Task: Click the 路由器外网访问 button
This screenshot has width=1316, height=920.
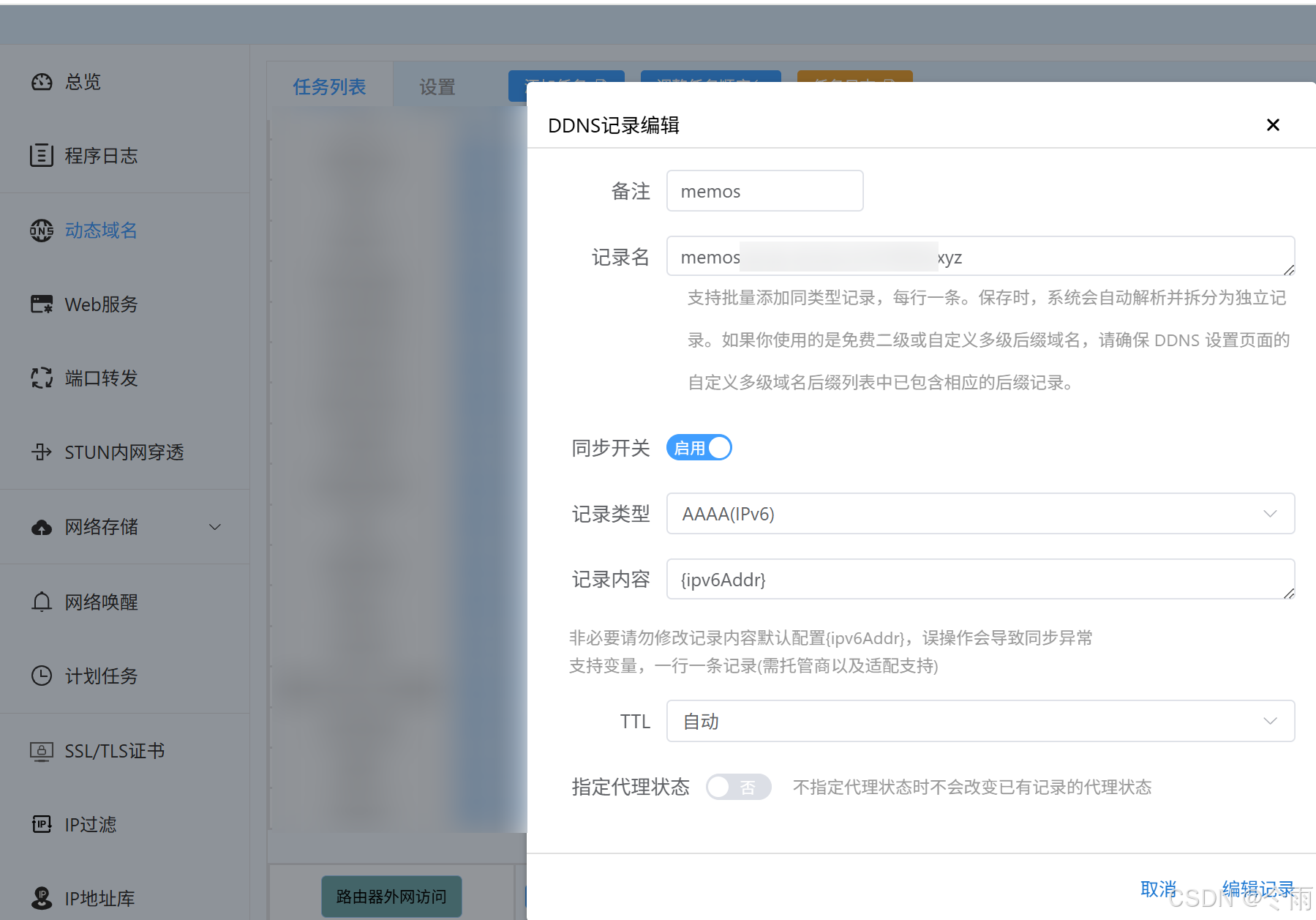Action: (391, 897)
